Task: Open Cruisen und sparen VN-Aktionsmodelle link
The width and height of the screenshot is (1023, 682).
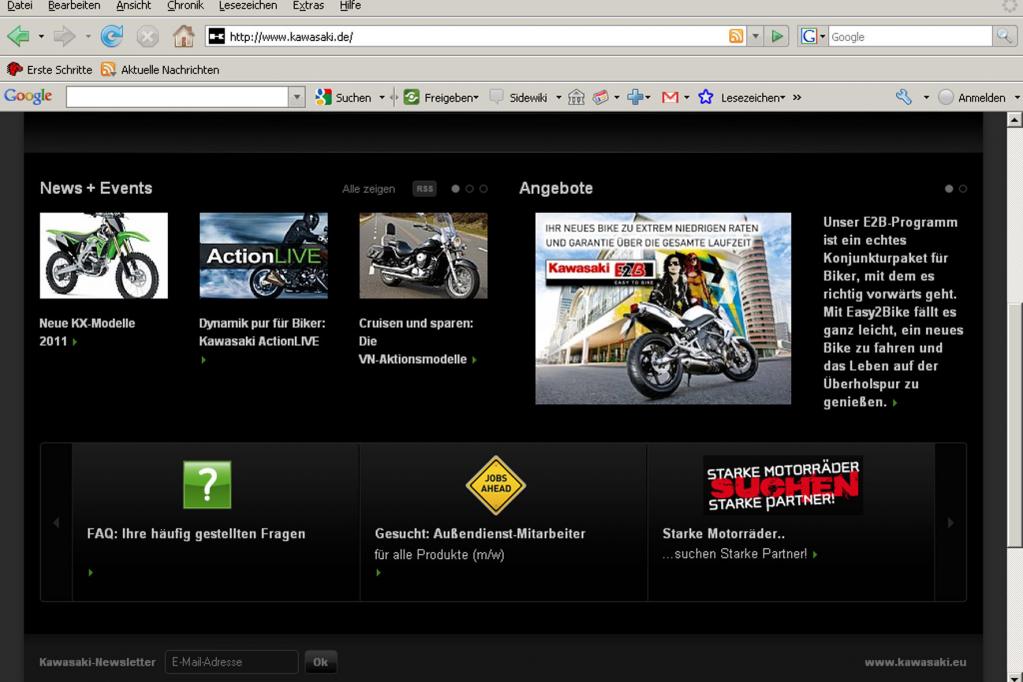Action: coord(416,341)
